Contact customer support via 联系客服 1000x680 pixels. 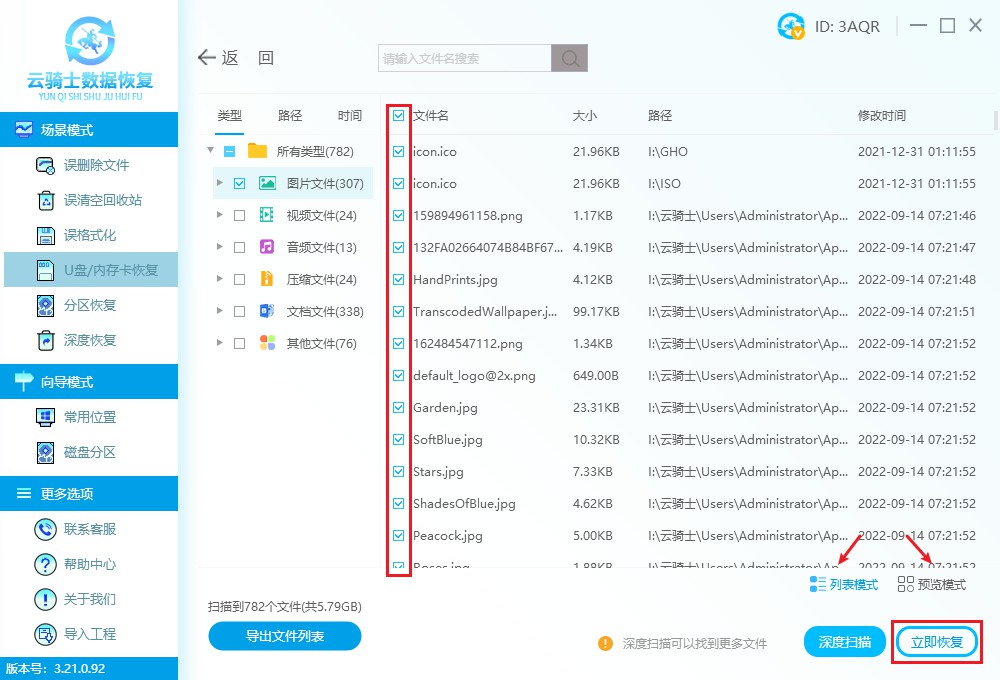tap(90, 528)
